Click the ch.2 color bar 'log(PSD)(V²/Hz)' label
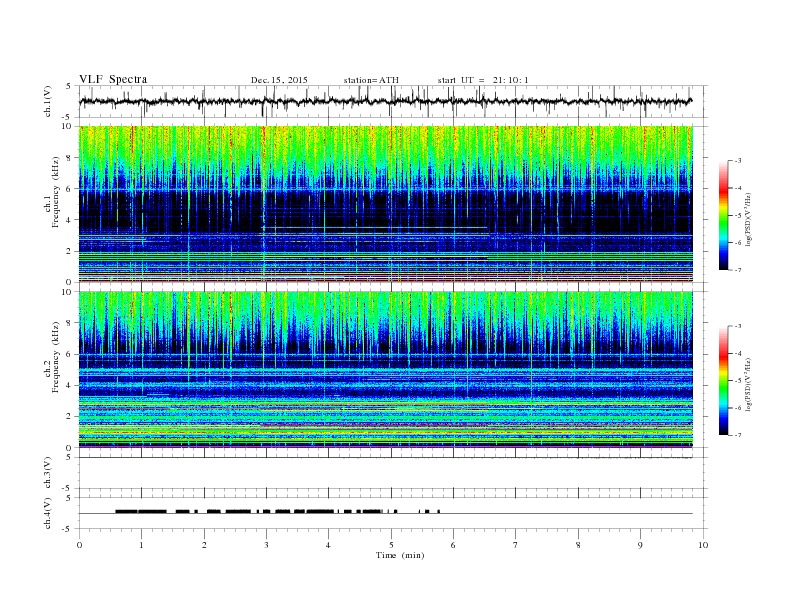 [748, 384]
